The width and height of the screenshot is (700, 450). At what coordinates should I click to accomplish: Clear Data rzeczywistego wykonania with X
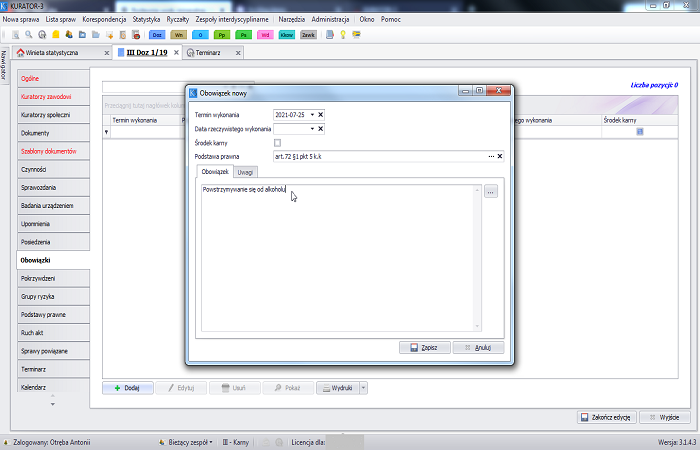click(320, 129)
